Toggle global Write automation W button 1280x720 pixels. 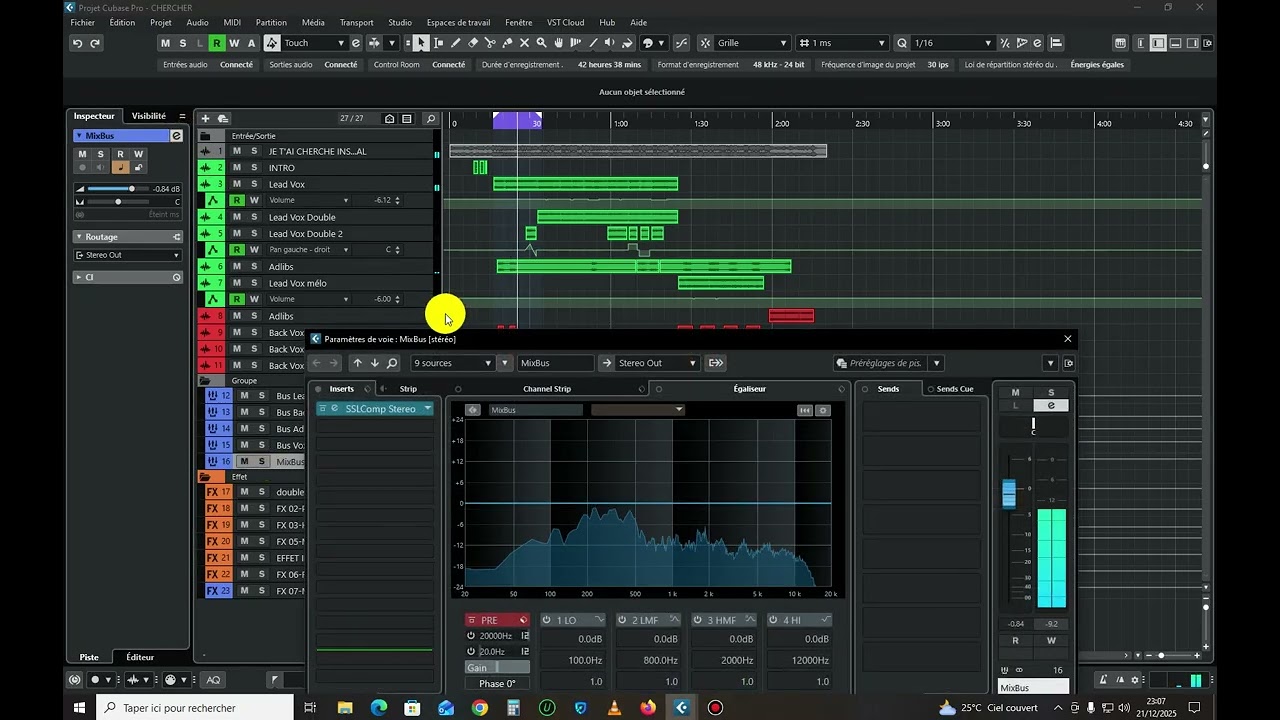(234, 43)
